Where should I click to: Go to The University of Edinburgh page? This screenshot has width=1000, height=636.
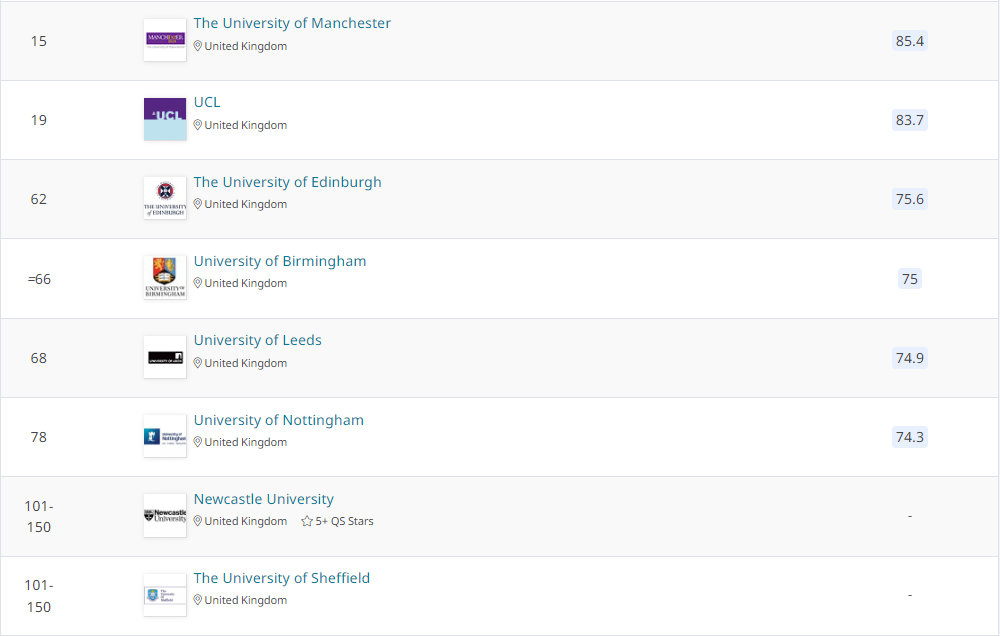(287, 182)
